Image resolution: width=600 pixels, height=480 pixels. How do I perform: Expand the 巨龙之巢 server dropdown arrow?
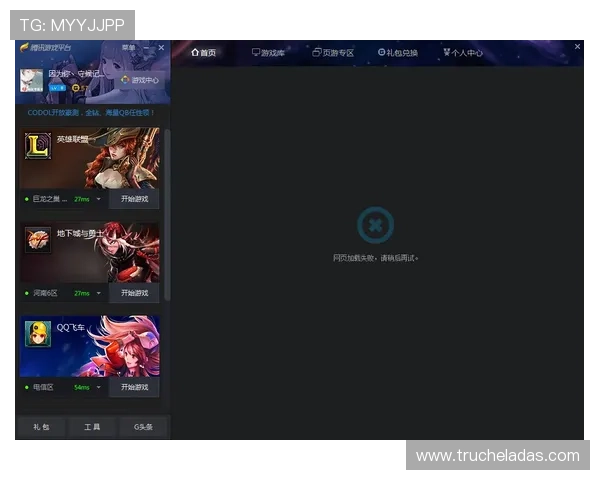coord(99,199)
